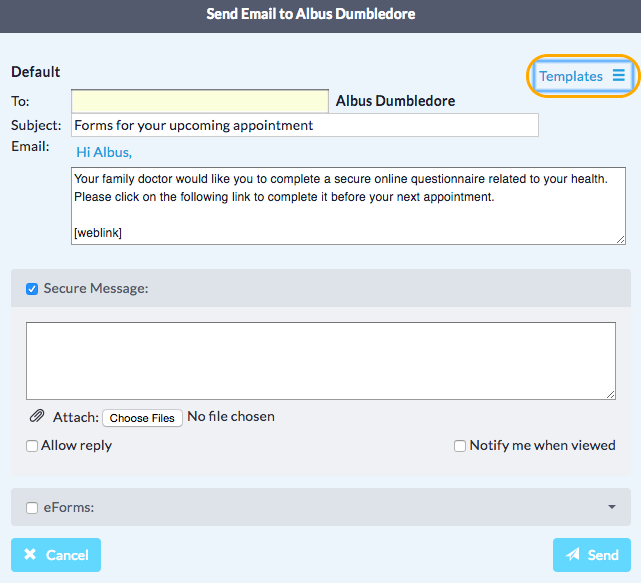Viewport: 641px width, 583px height.
Task: Click in the Subject text field
Action: [x=304, y=125]
